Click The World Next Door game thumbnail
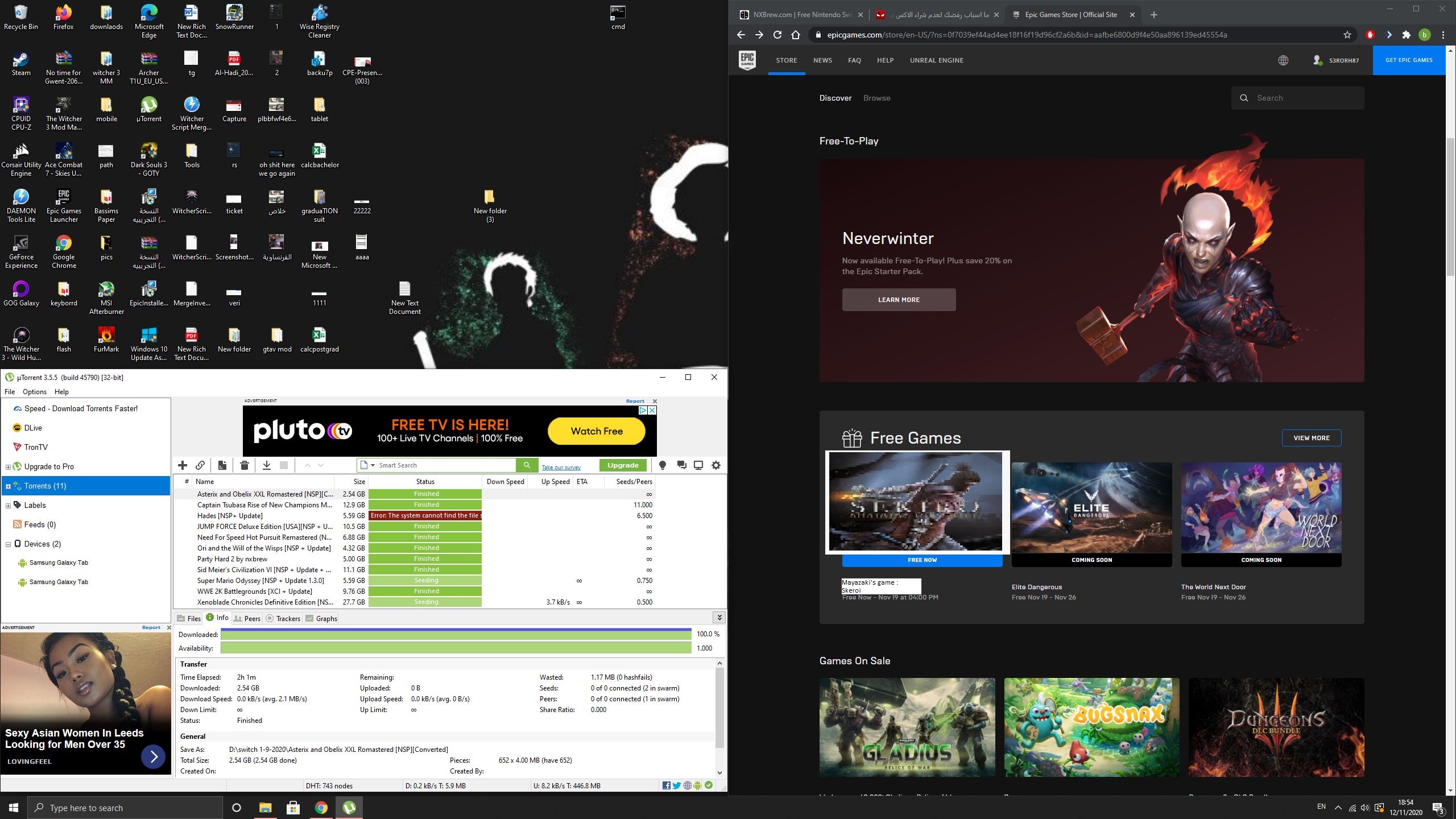This screenshot has width=1456, height=819. pyautogui.click(x=1261, y=507)
